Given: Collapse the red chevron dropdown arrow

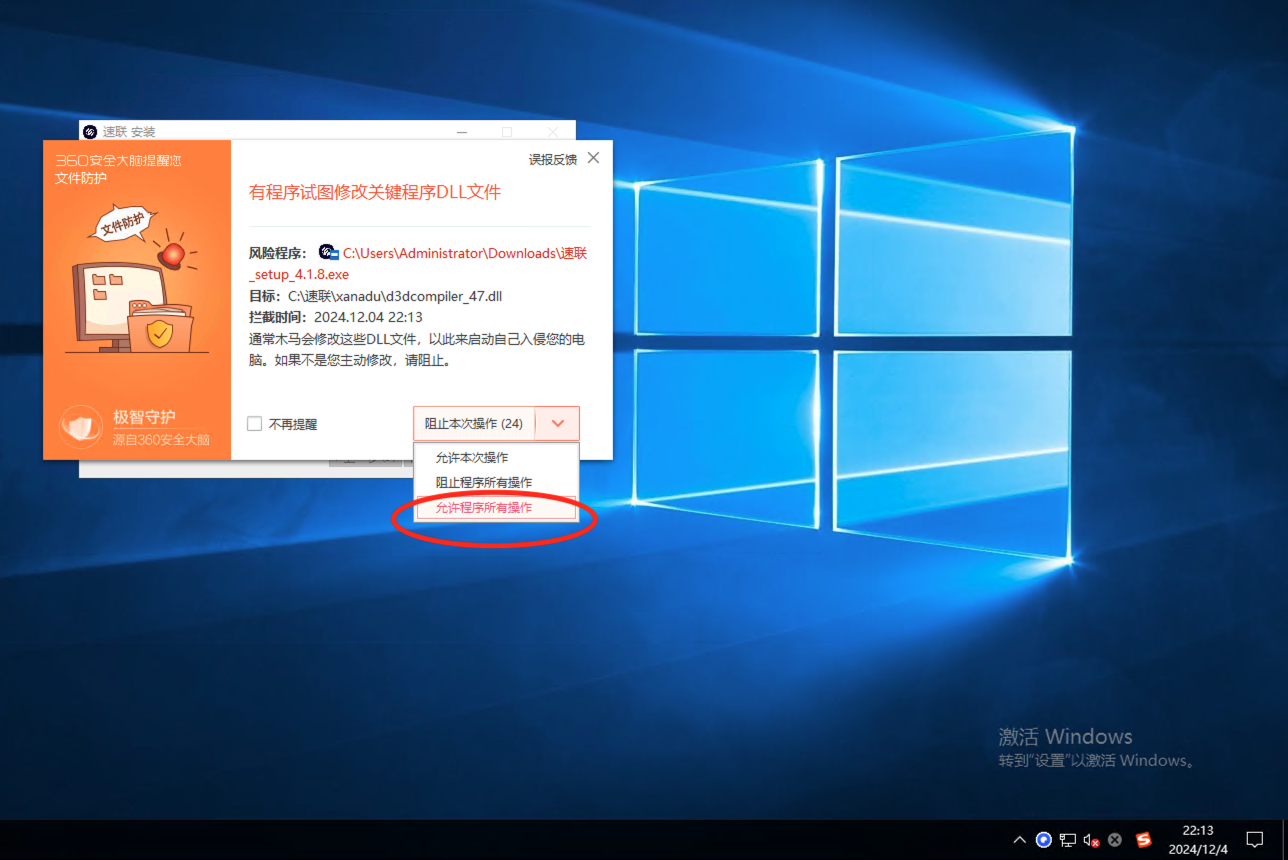Looking at the screenshot, I should (558, 423).
